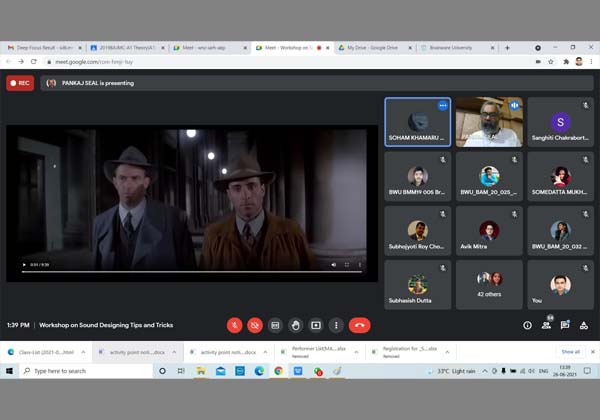Image resolution: width=600 pixels, height=420 pixels.
Task: Toggle the turned-off camera button
Action: coord(254,325)
